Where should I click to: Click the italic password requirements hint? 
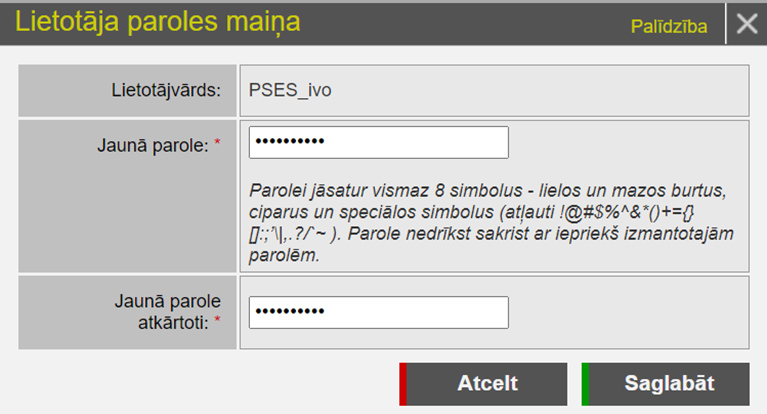(x=400, y=223)
